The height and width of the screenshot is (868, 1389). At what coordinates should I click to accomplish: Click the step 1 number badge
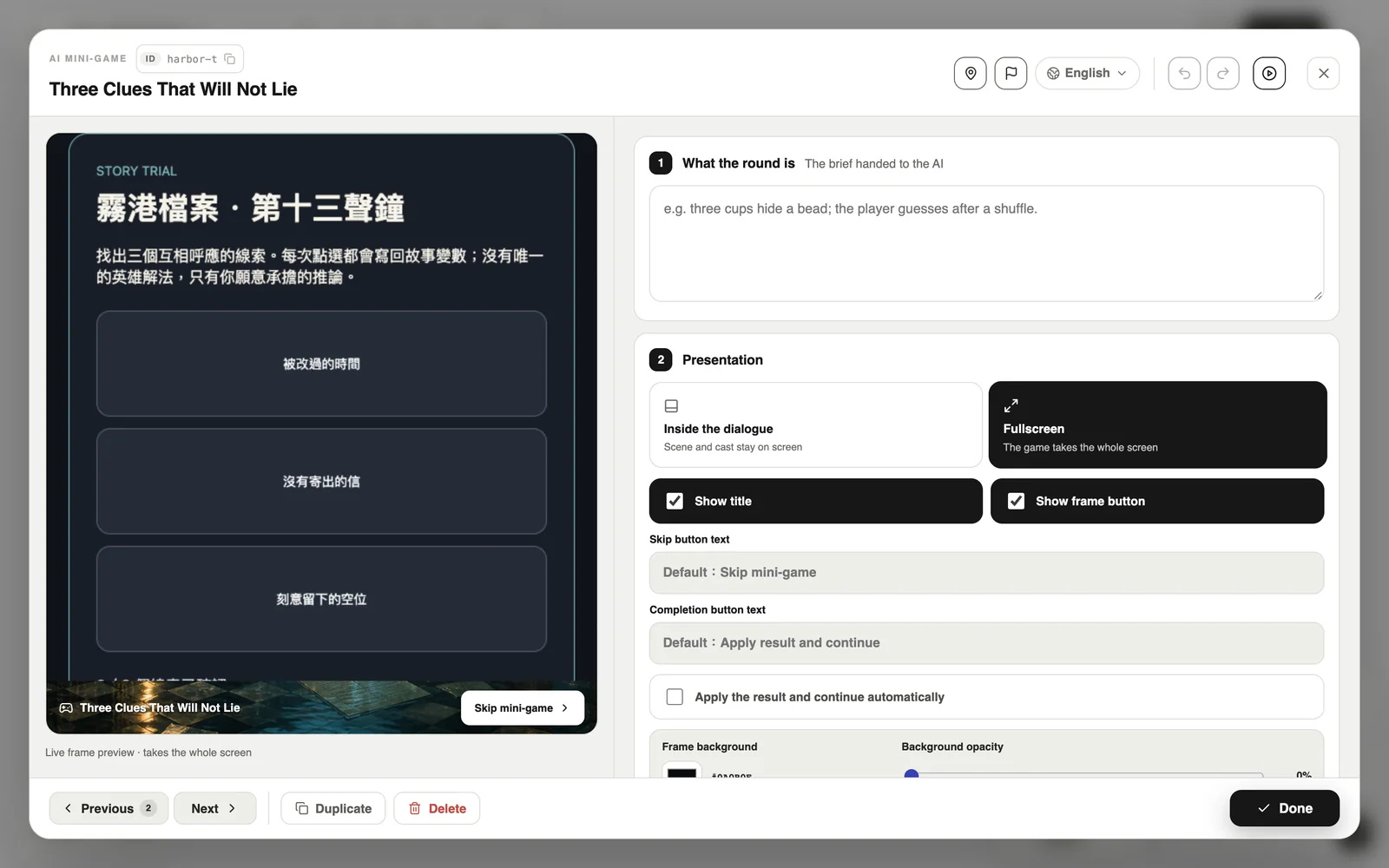pos(661,163)
